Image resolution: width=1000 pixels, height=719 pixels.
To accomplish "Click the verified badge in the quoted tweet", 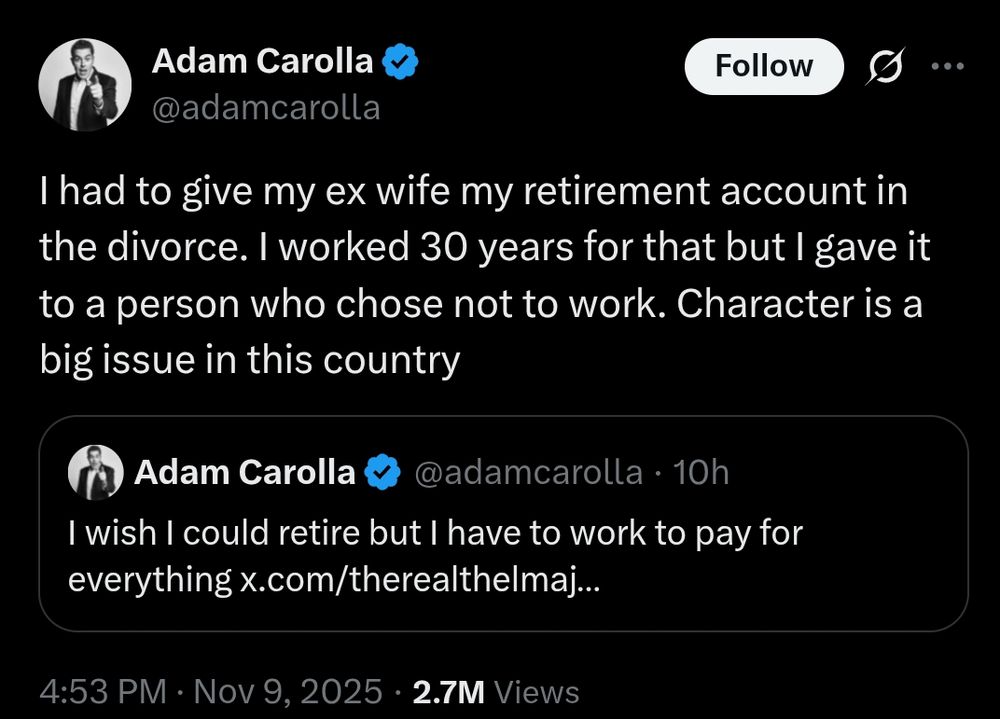I will [x=384, y=473].
